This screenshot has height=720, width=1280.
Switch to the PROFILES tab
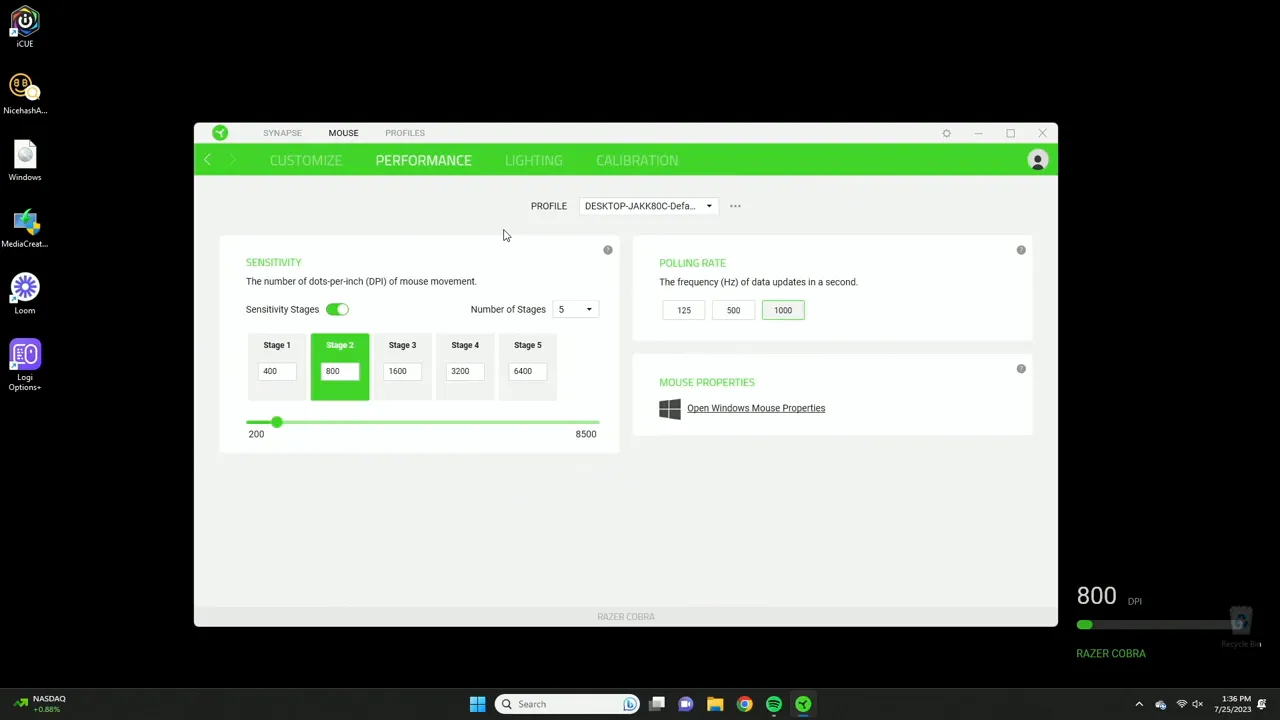(x=404, y=132)
